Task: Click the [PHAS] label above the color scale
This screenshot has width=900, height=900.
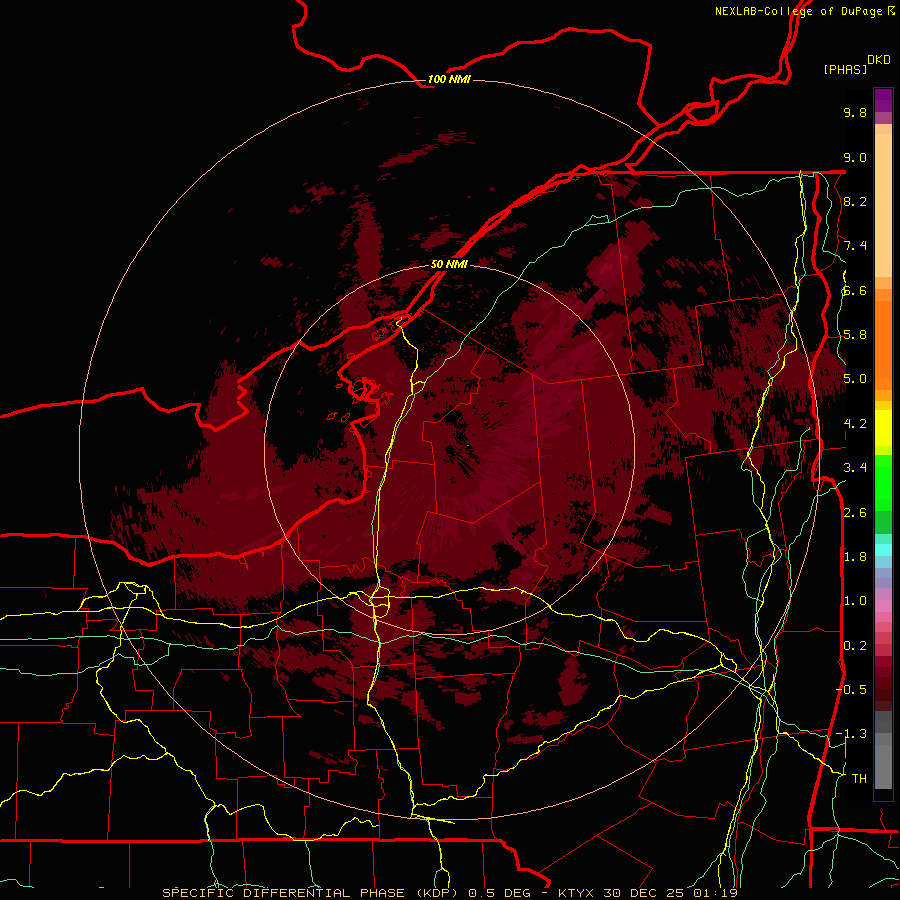Action: pos(845,69)
